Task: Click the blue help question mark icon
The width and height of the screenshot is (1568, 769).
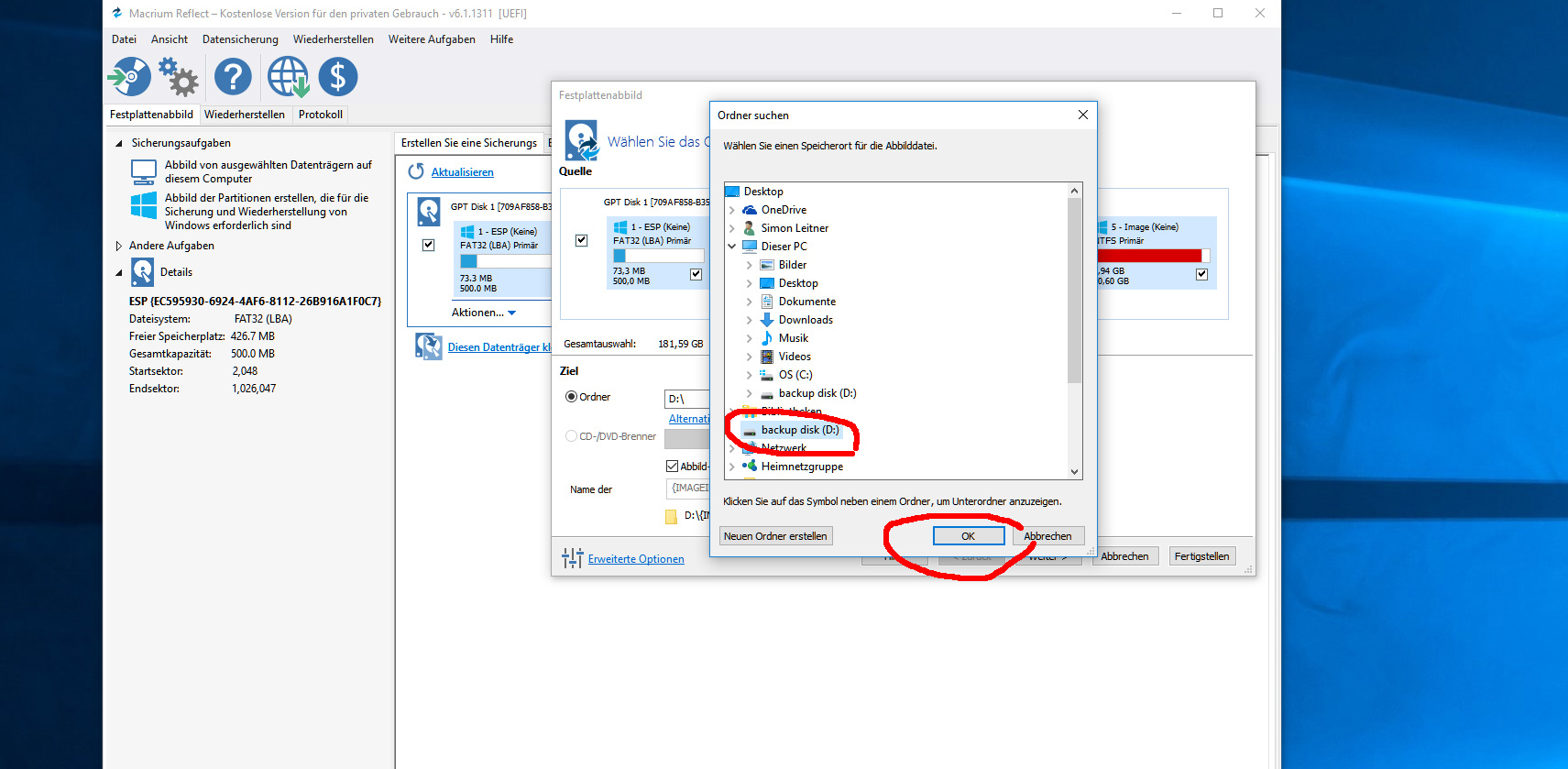Action: coord(233,77)
